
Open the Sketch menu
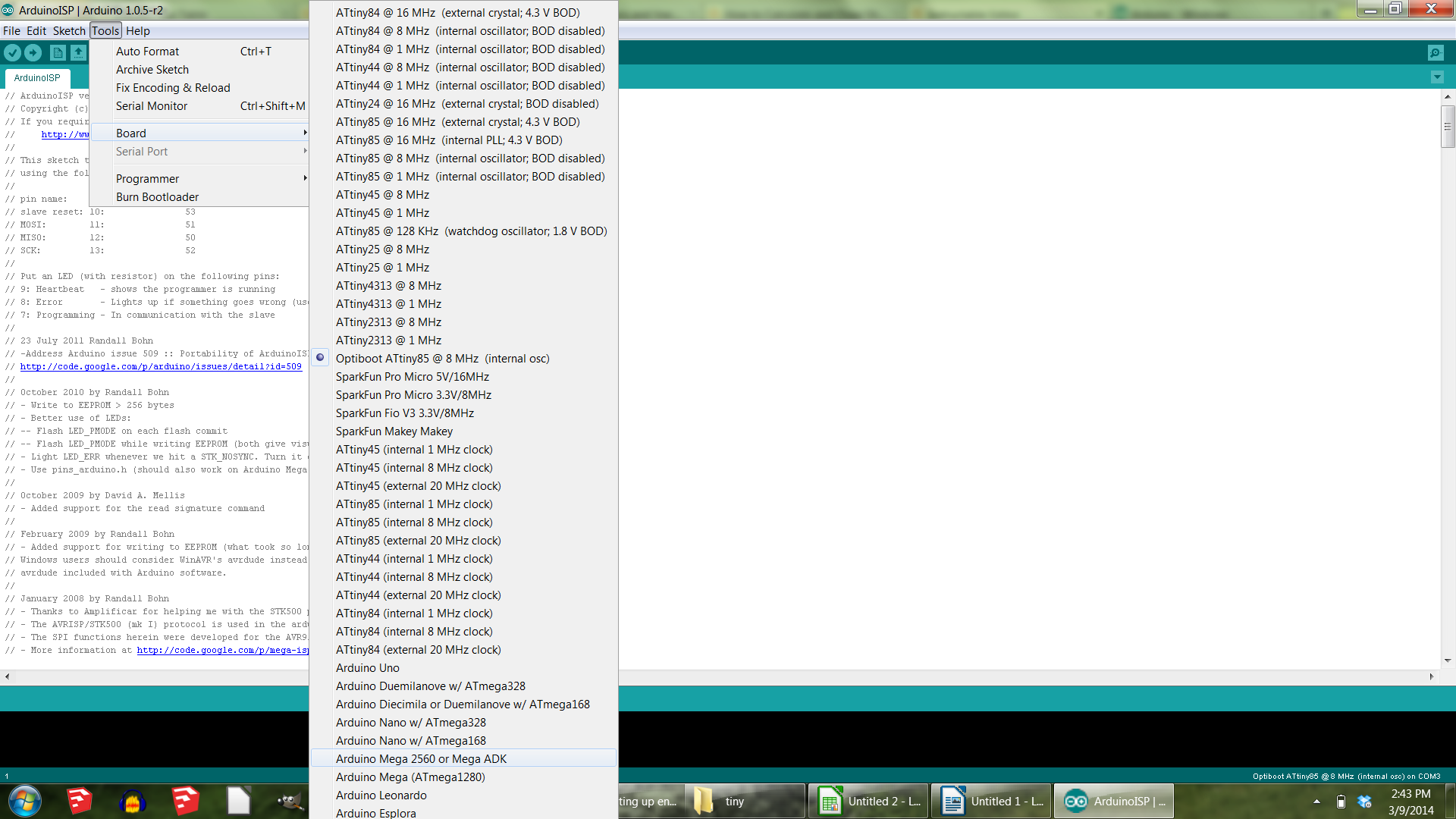(x=68, y=31)
